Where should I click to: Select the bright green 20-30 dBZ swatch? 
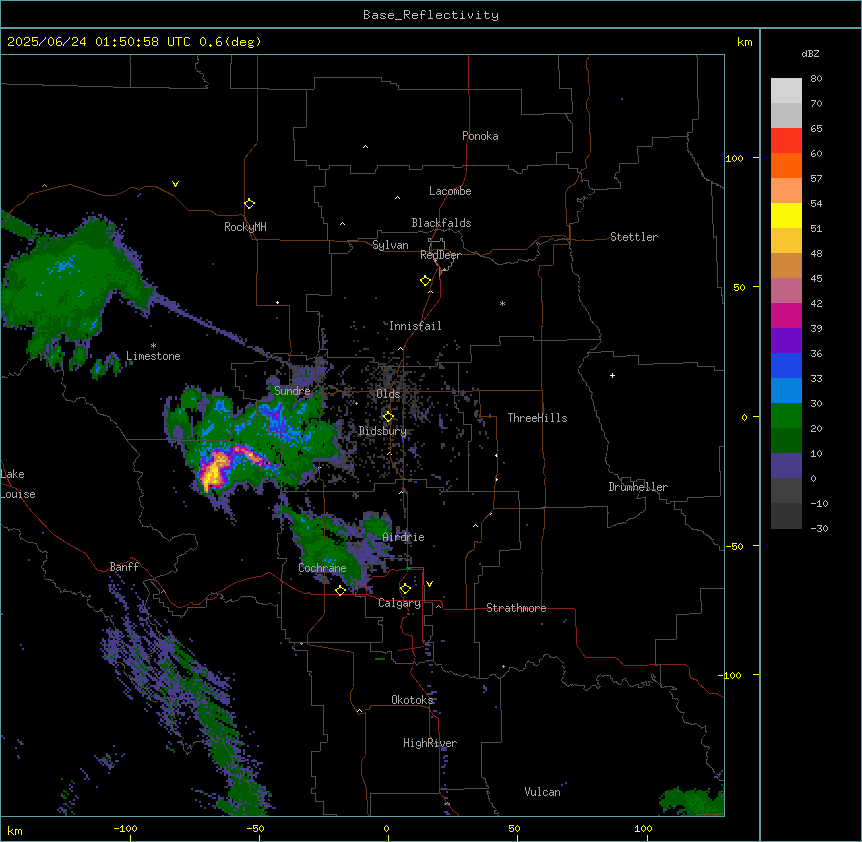(786, 416)
